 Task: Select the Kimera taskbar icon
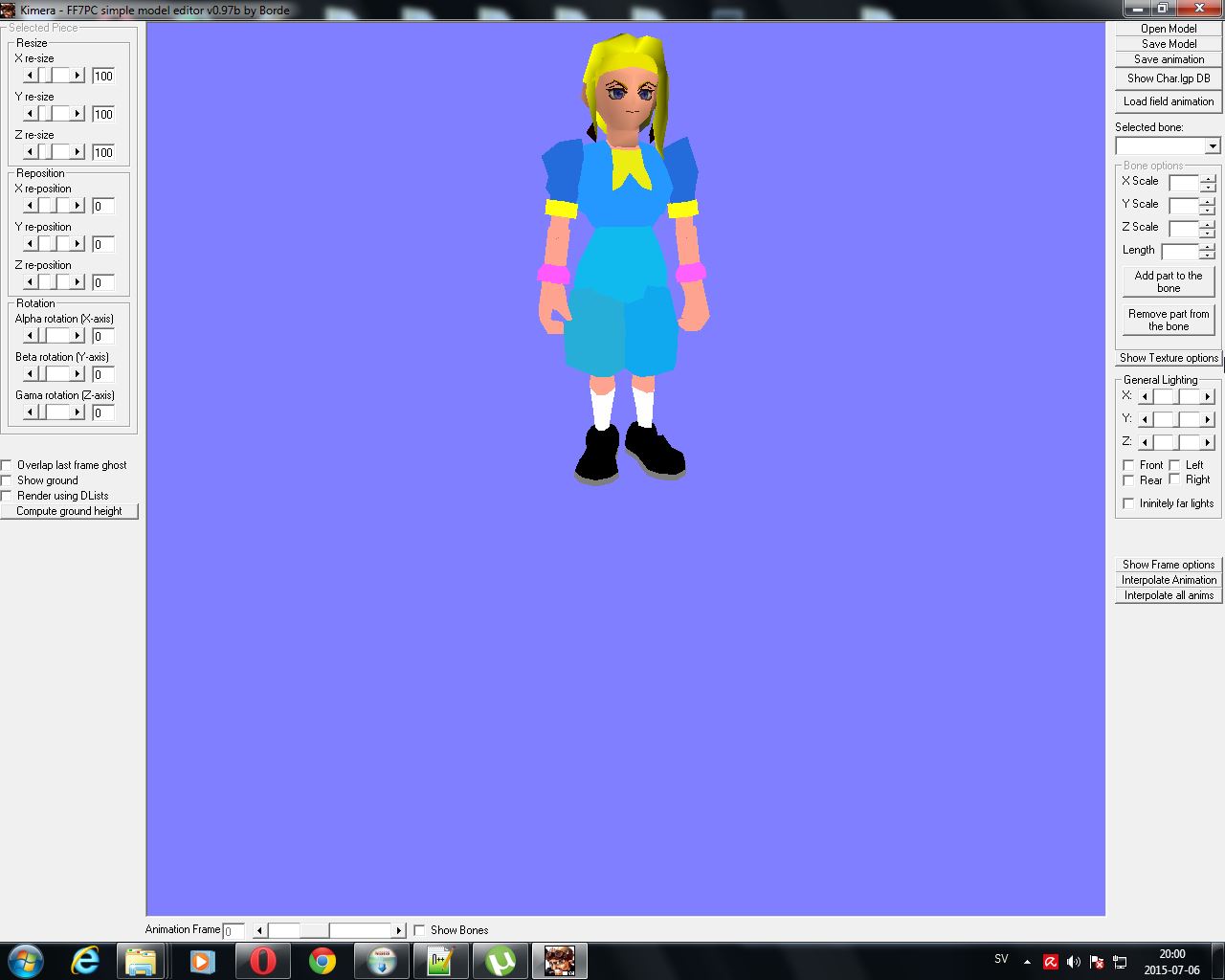pyautogui.click(x=560, y=961)
